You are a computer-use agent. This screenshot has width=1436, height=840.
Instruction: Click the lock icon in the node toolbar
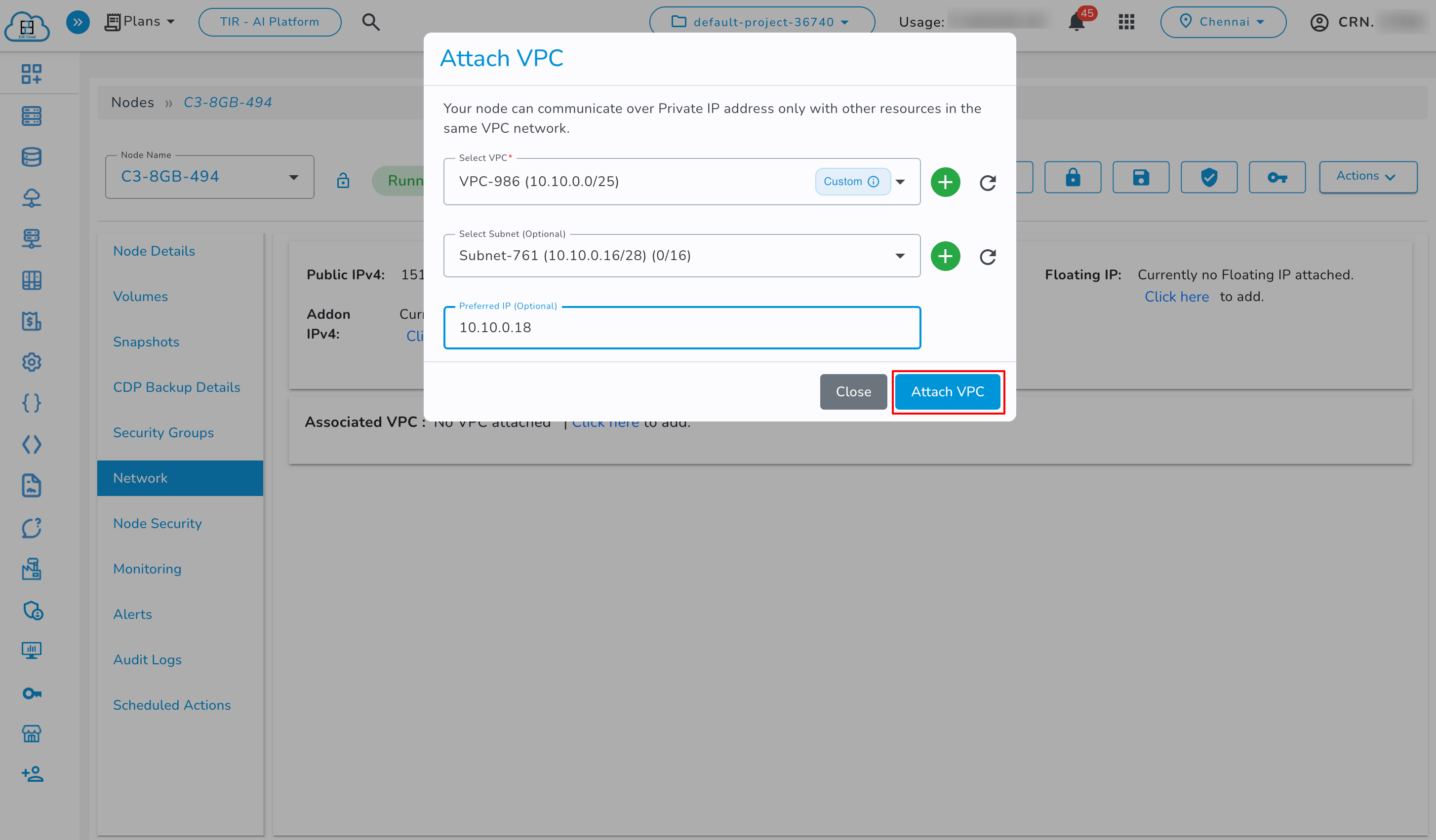click(x=1072, y=177)
